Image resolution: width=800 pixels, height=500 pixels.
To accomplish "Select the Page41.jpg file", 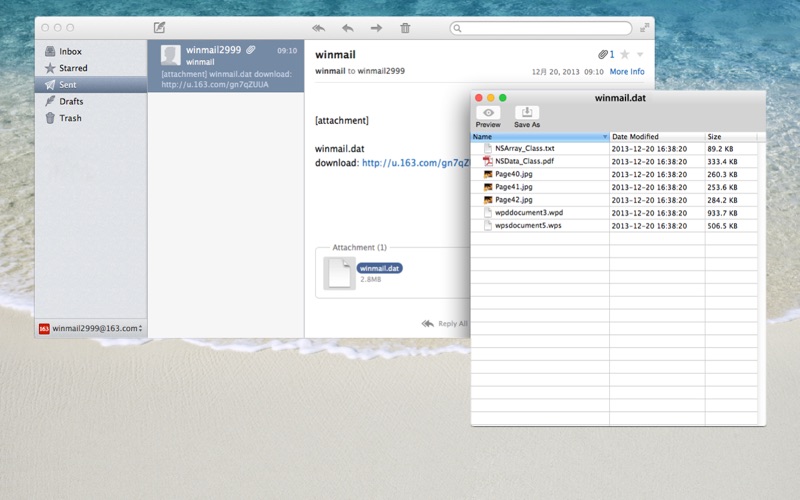I will click(x=514, y=187).
